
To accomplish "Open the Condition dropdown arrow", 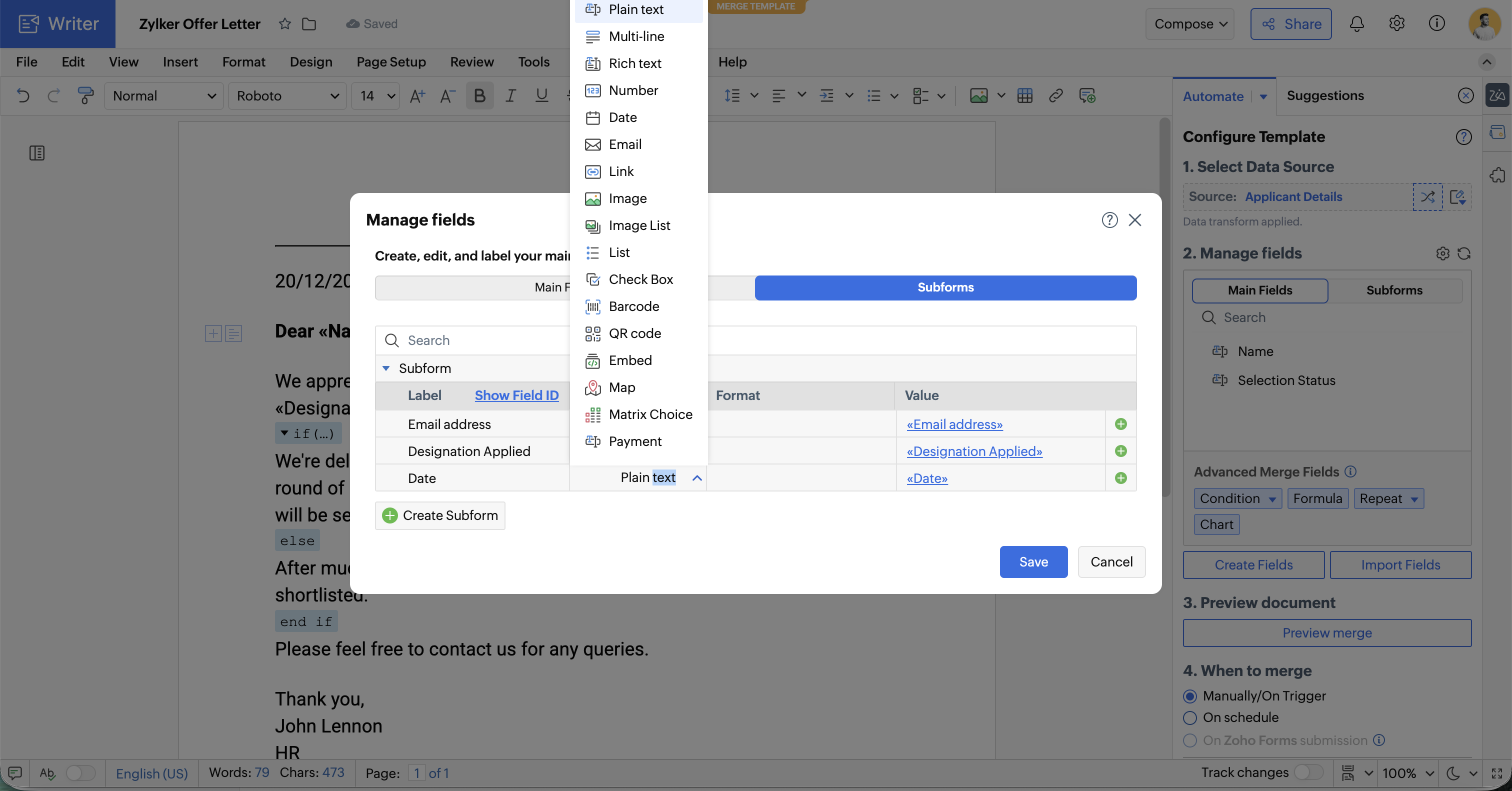I will (x=1272, y=499).
